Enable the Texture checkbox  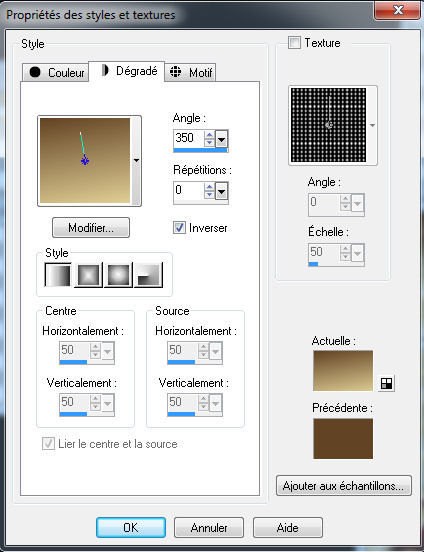point(294,43)
